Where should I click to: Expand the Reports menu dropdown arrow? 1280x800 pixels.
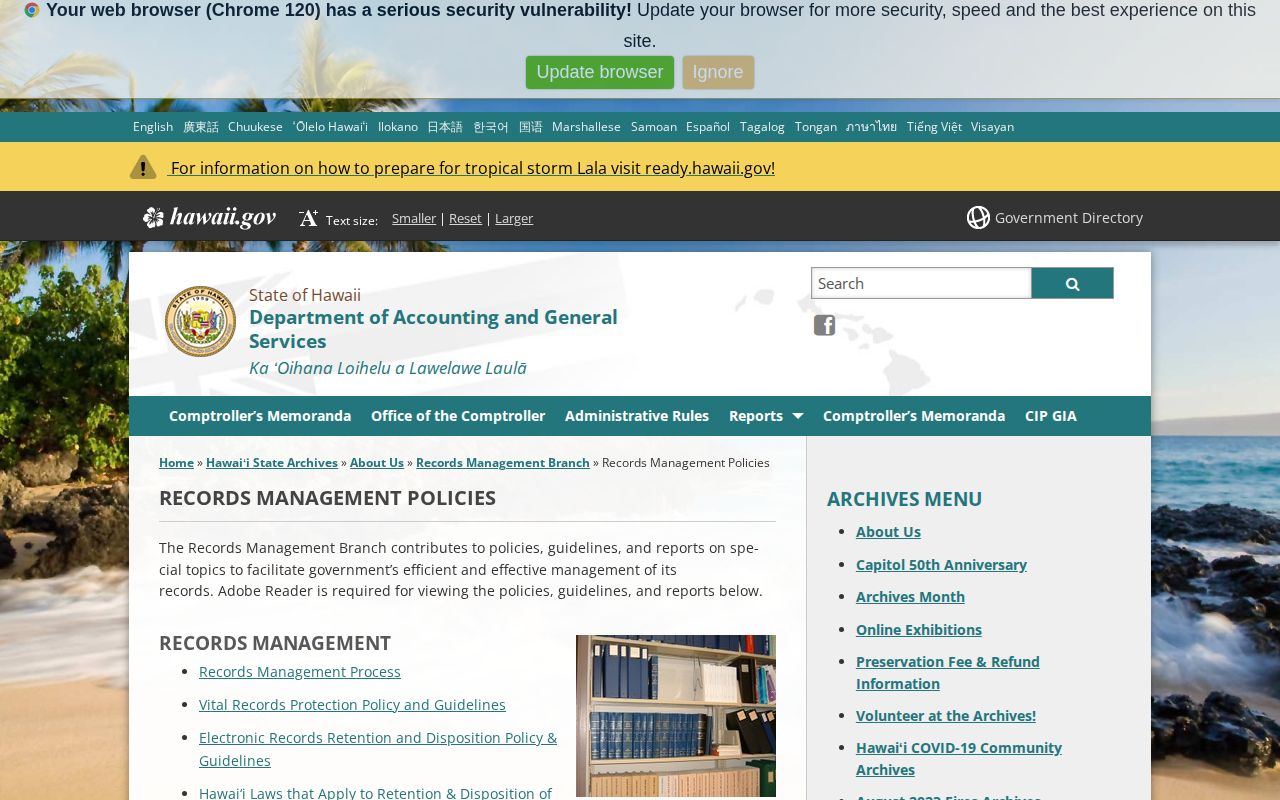(797, 416)
